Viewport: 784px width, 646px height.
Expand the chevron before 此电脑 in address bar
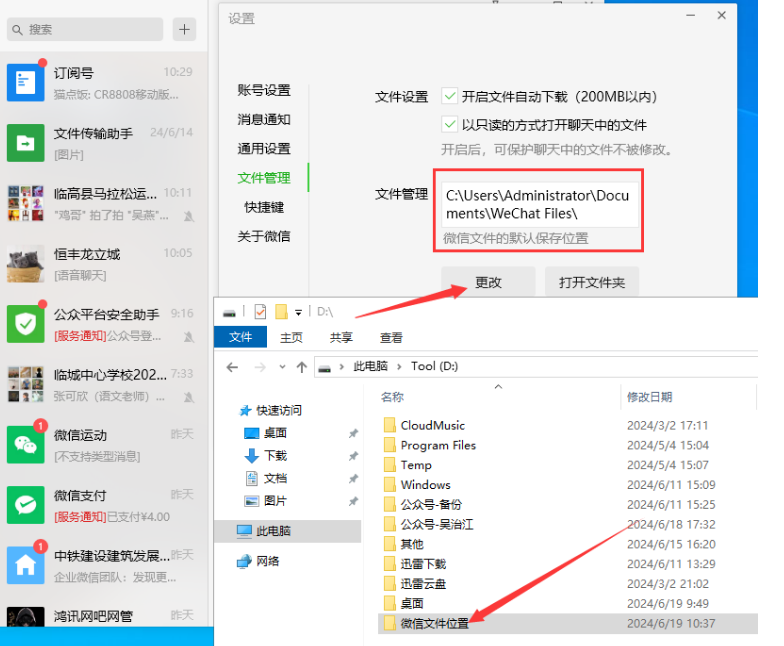[342, 367]
